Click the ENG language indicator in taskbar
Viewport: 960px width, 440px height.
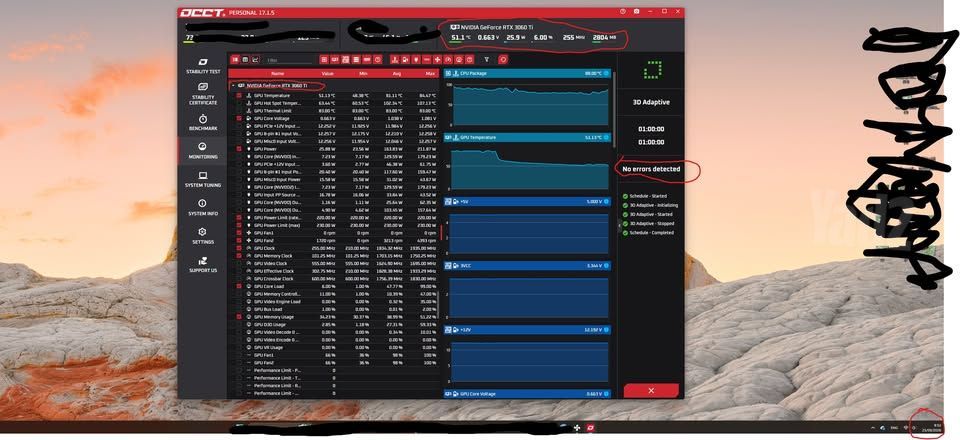click(894, 427)
